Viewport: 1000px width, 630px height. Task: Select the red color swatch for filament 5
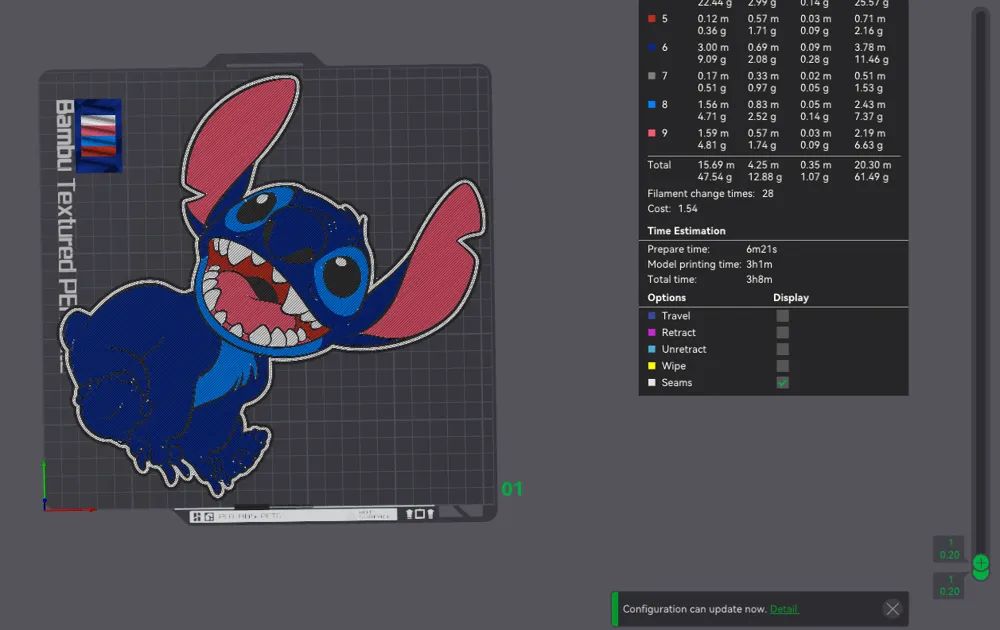pos(651,18)
